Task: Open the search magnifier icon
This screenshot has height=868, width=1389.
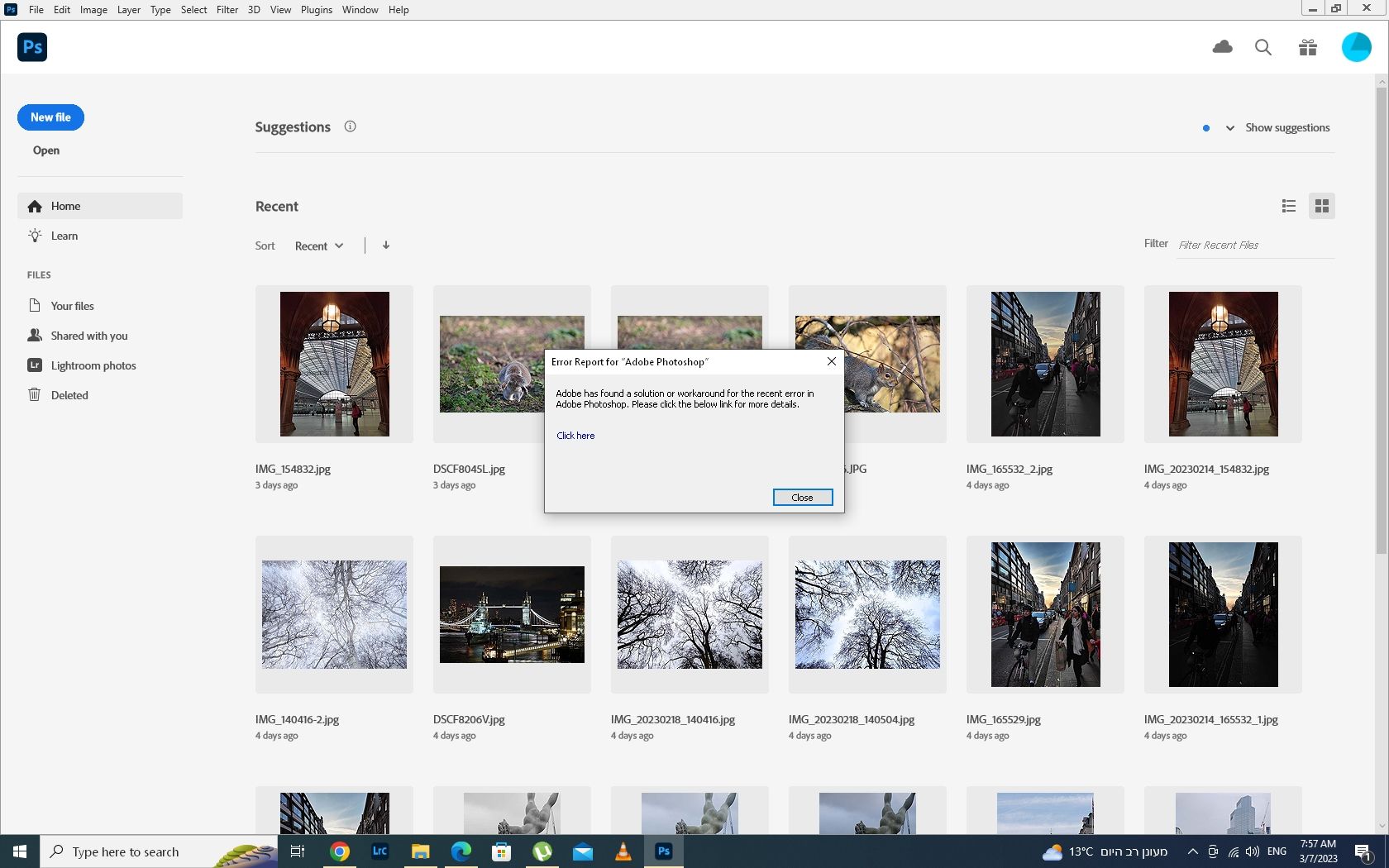Action: point(1263,47)
